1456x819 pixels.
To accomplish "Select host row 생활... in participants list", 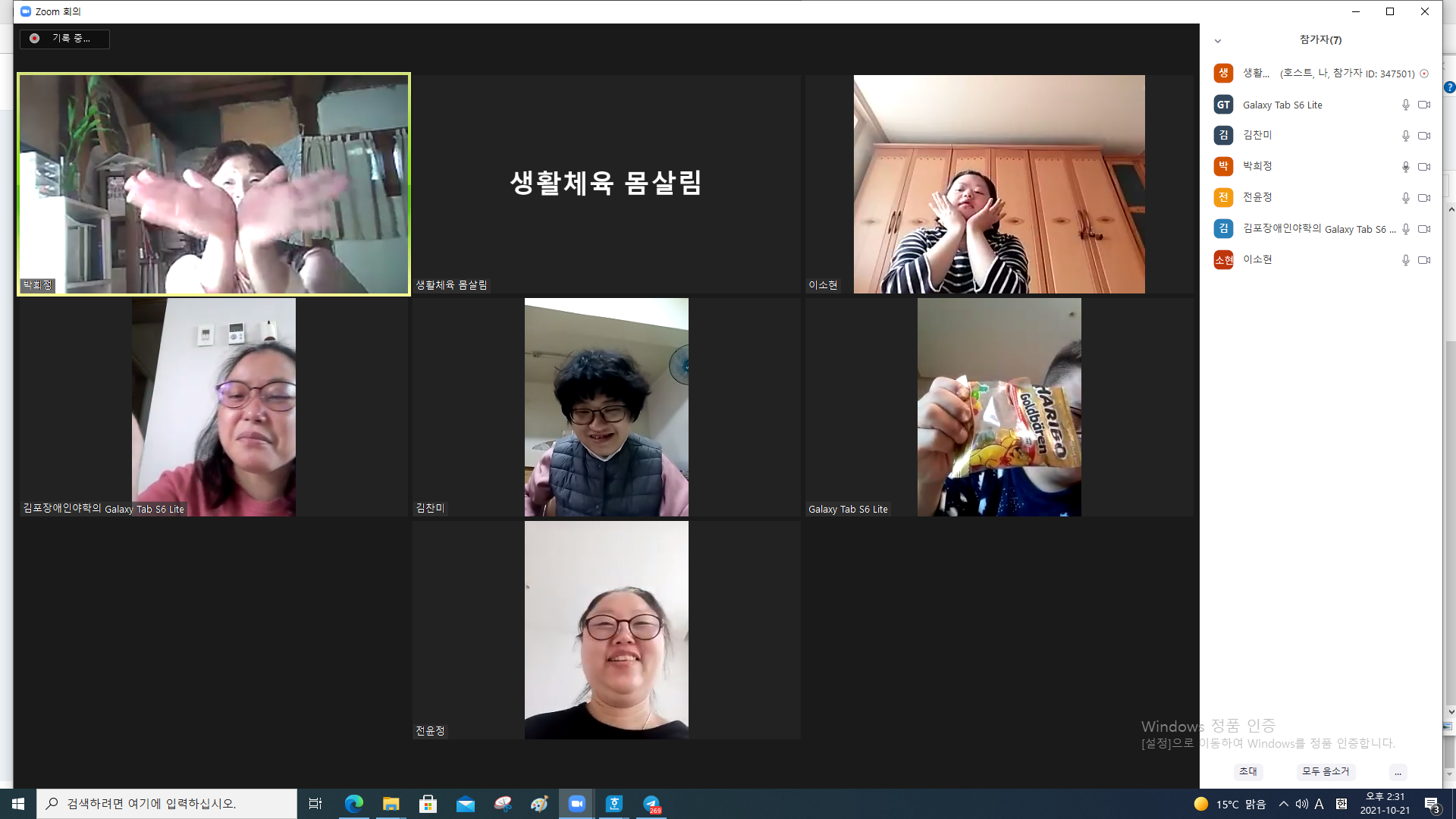I will tap(1321, 74).
